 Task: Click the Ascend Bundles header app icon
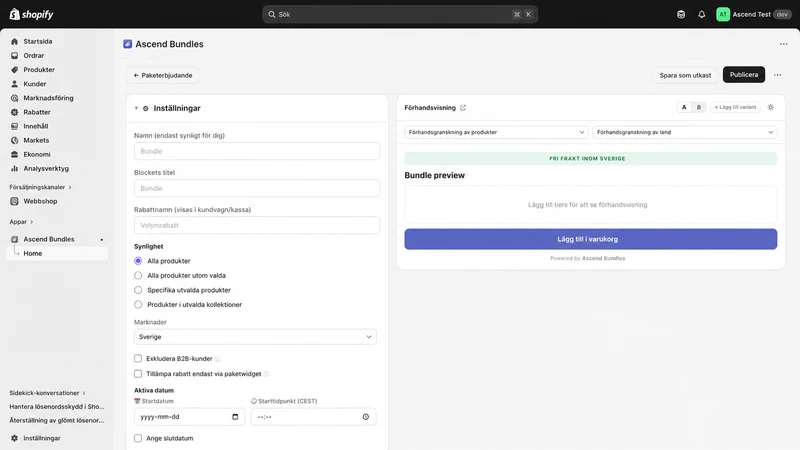coord(128,44)
